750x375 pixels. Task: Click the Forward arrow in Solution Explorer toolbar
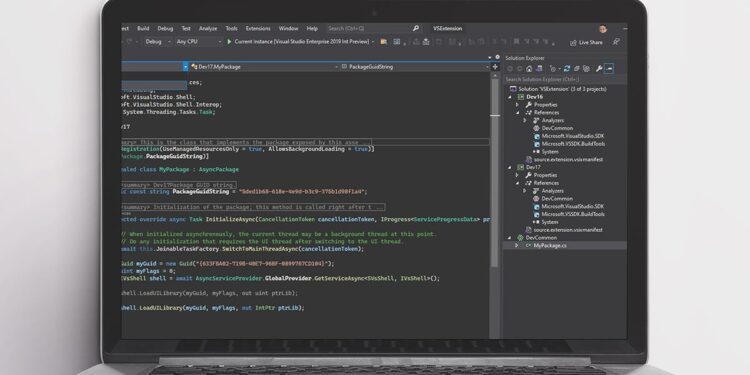[x=520, y=69]
